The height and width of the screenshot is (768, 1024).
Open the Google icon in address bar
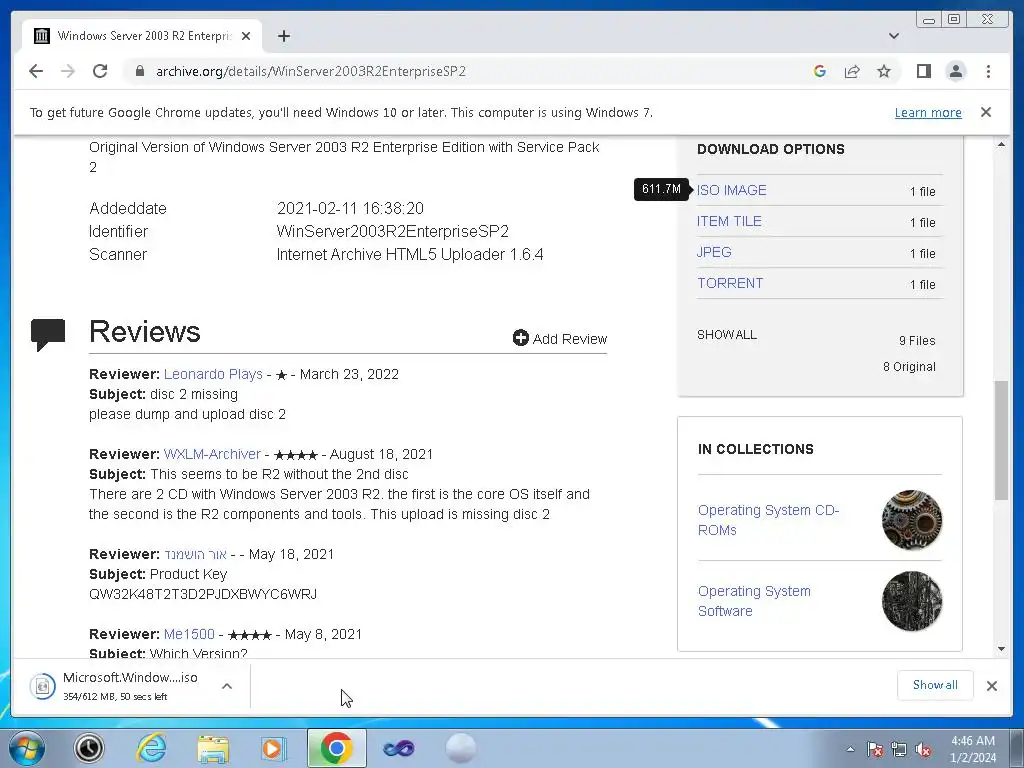pyautogui.click(x=820, y=71)
